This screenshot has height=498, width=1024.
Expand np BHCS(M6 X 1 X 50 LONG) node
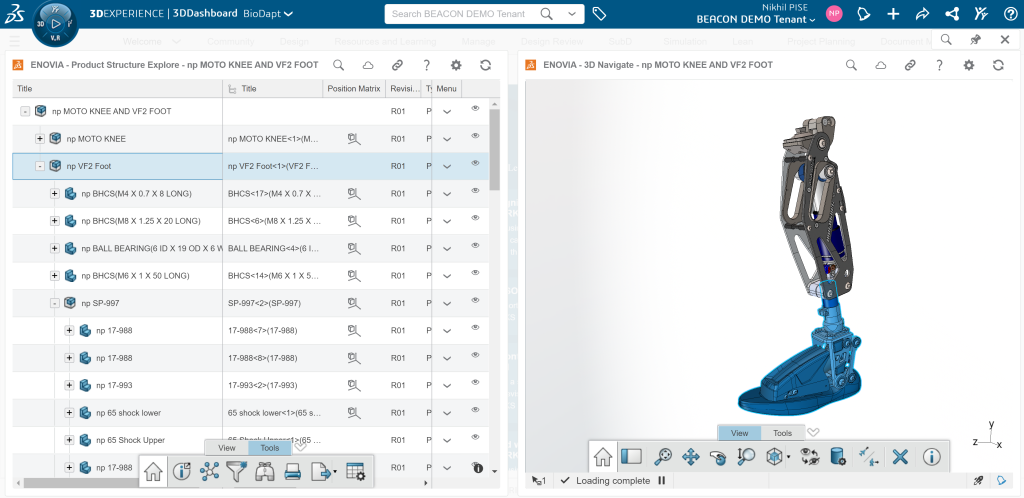(x=55, y=276)
